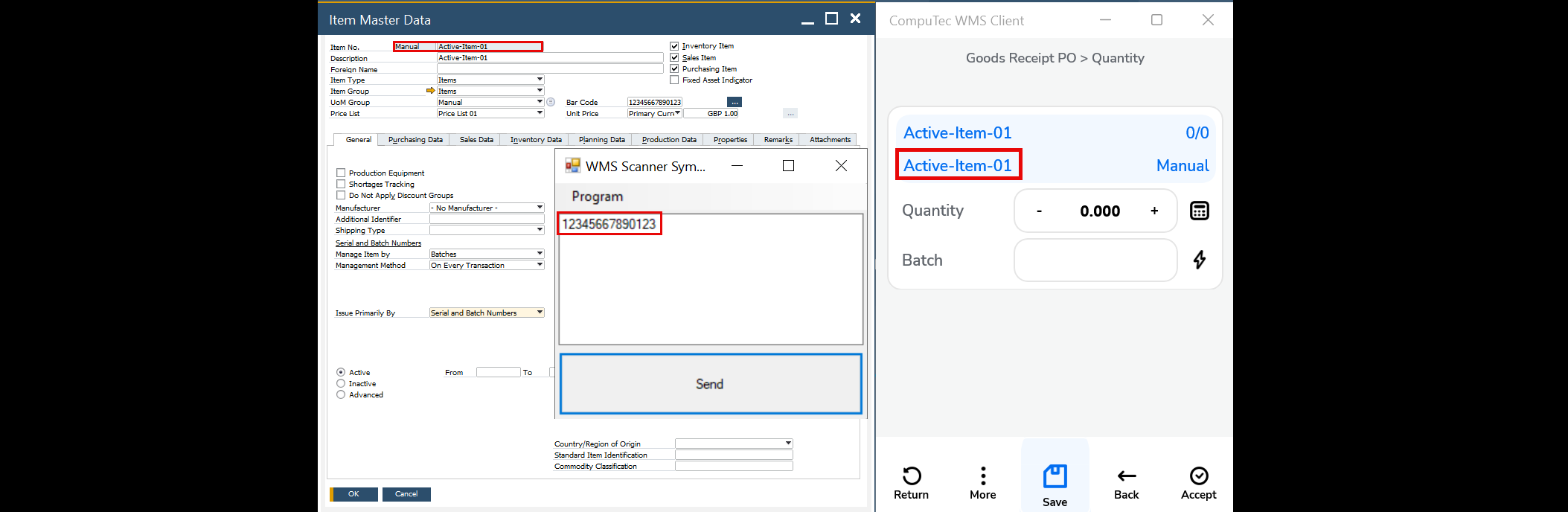Uncheck the Purchasing Item checkbox
Viewport: 1568px width, 512px height.
point(674,68)
